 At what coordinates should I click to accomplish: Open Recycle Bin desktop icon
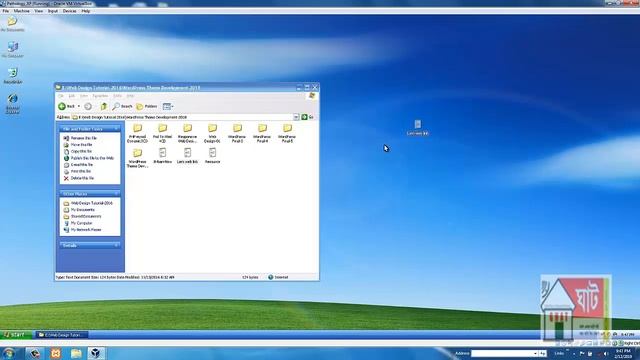(13, 76)
